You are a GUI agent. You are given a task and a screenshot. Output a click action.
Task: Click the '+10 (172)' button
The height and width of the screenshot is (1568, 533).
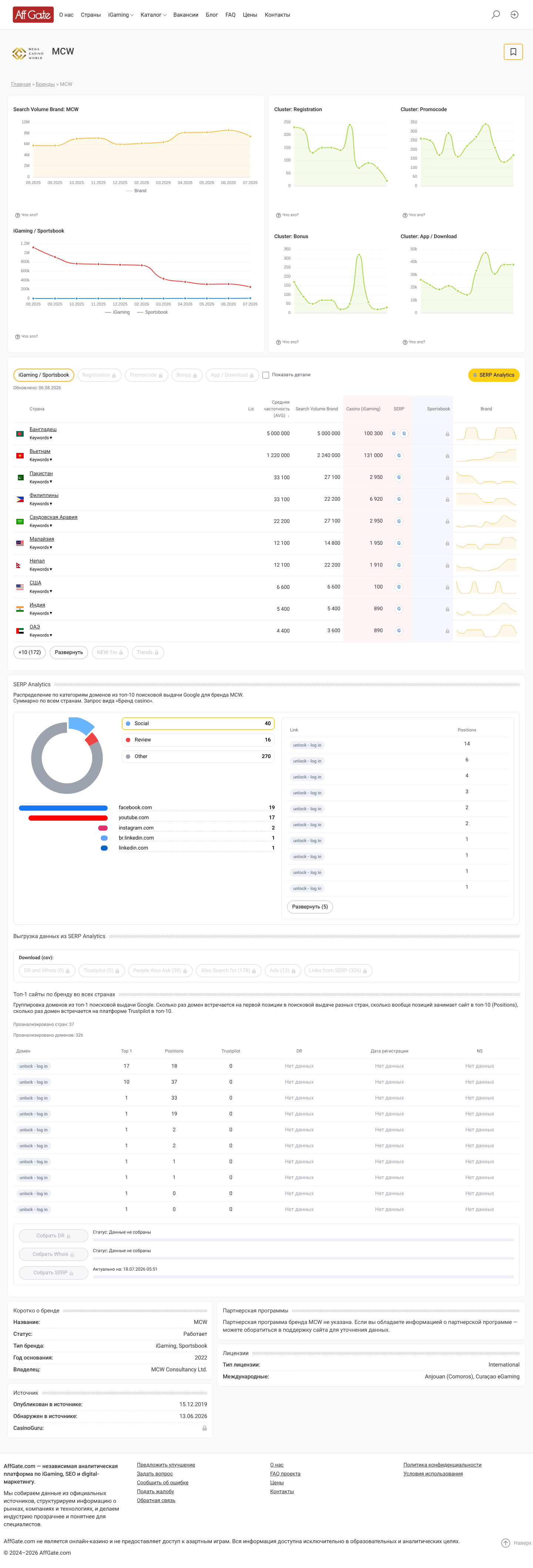(x=30, y=653)
